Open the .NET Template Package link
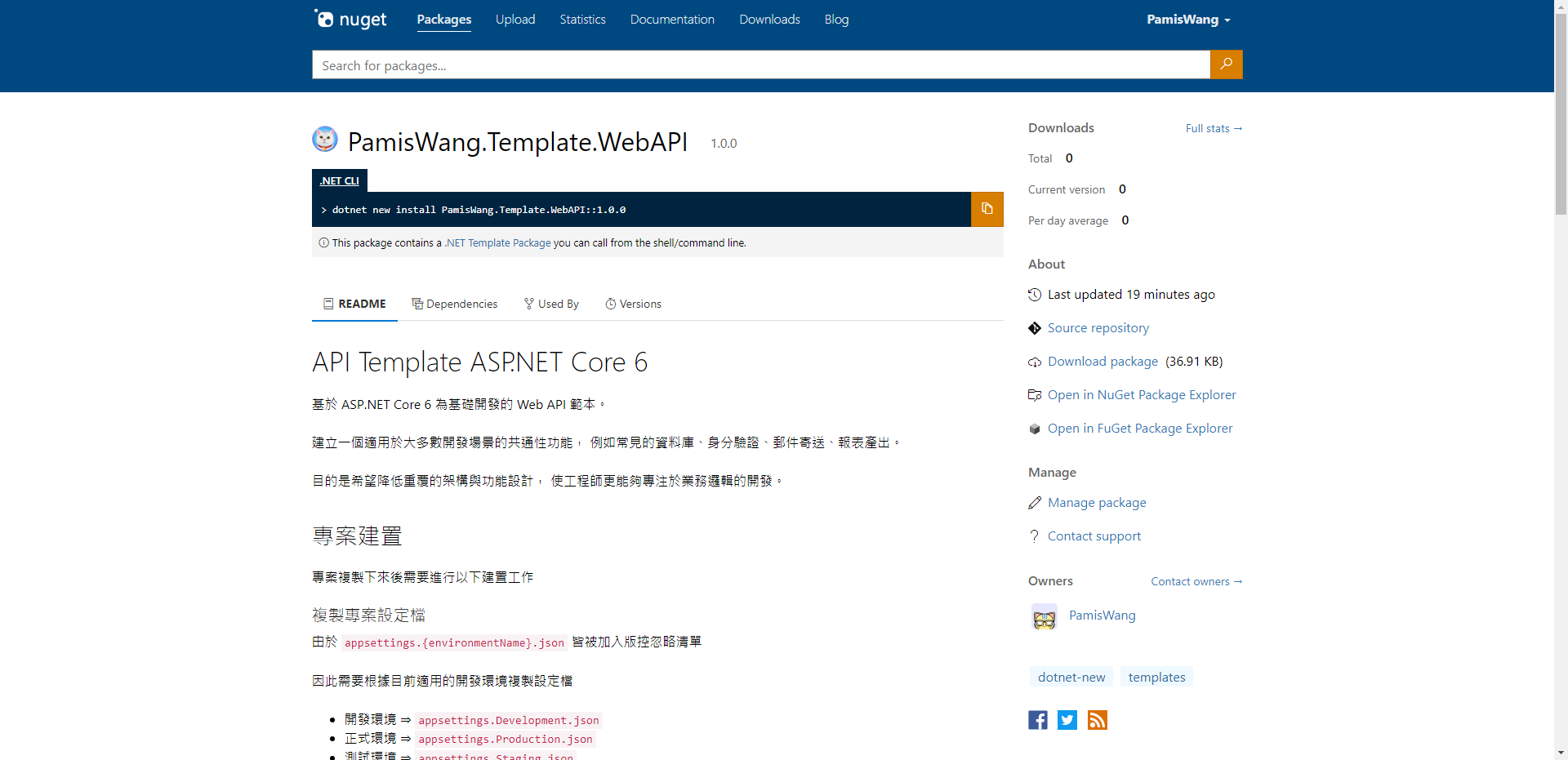This screenshot has width=1568, height=760. [497, 242]
